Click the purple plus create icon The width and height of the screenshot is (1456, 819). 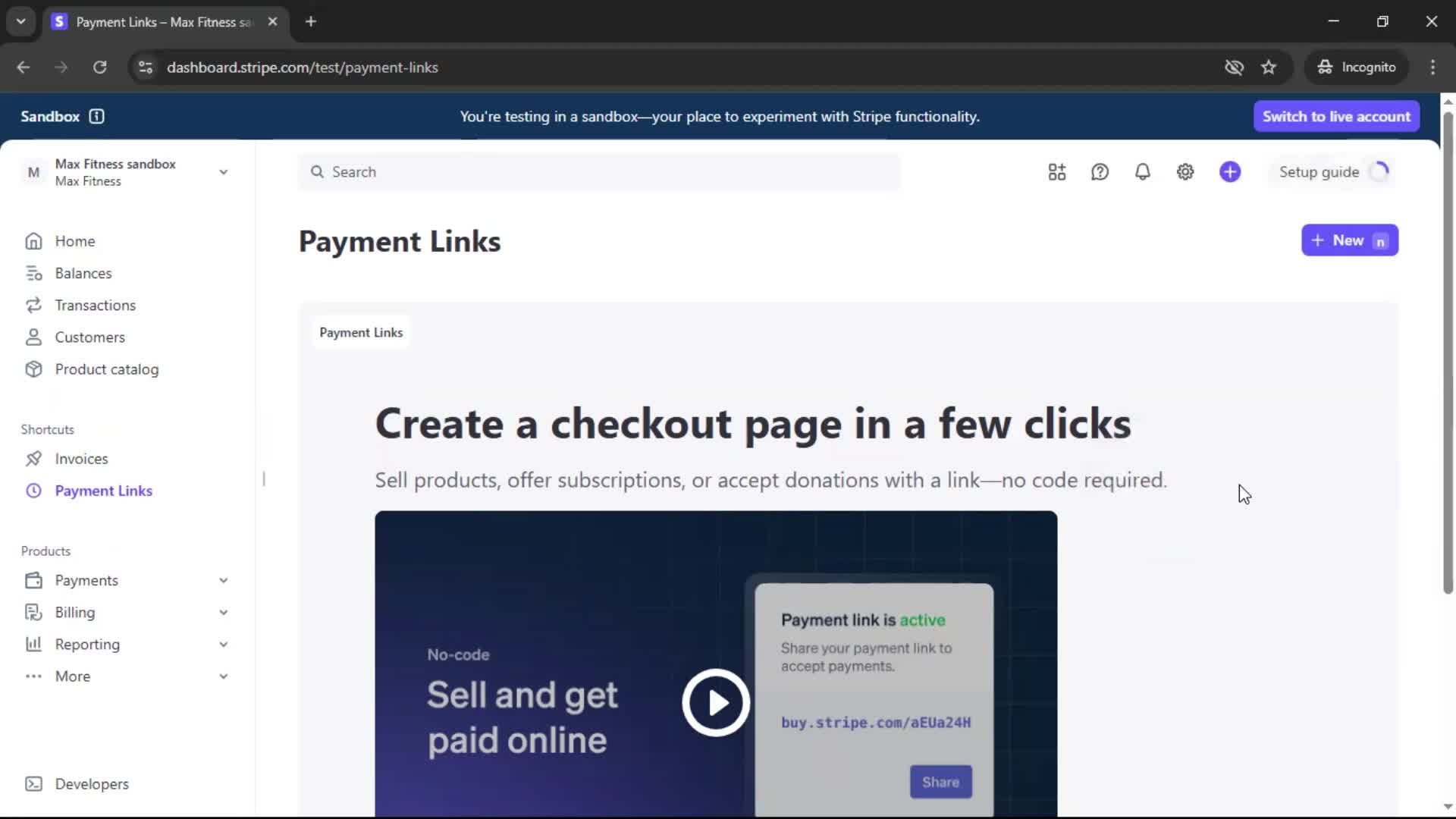pyautogui.click(x=1230, y=172)
